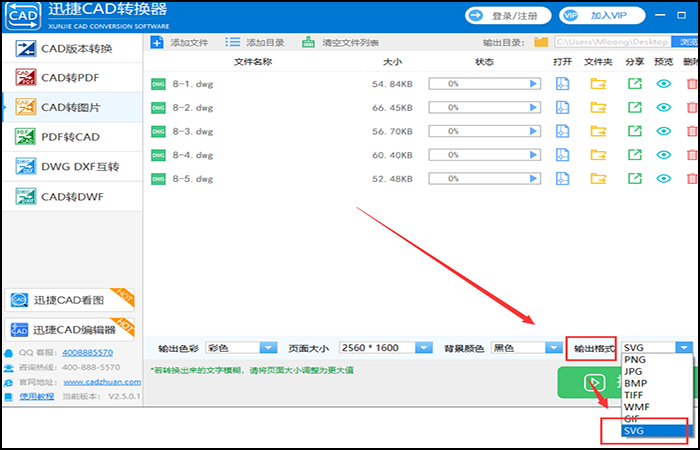Image resolution: width=700 pixels, height=450 pixels.
Task: Expand the 输出色彩 color dropdown
Action: 268,348
